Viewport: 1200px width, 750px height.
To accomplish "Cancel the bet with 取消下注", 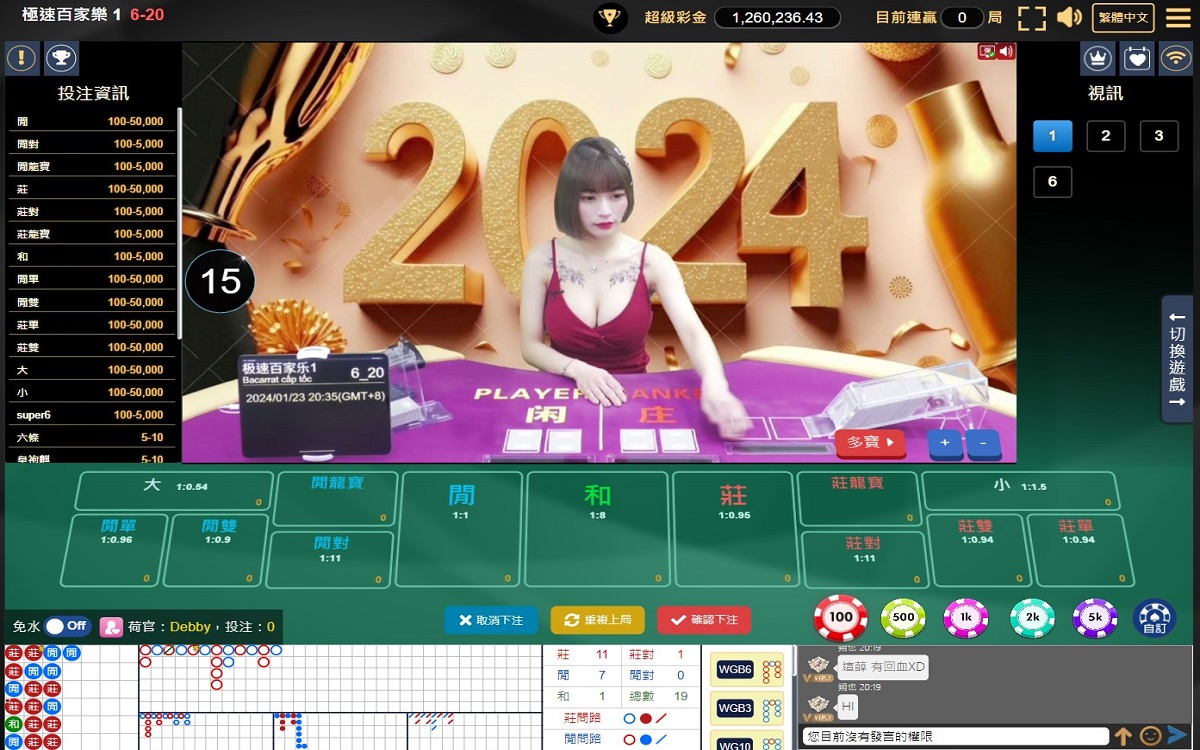I will click(x=490, y=620).
